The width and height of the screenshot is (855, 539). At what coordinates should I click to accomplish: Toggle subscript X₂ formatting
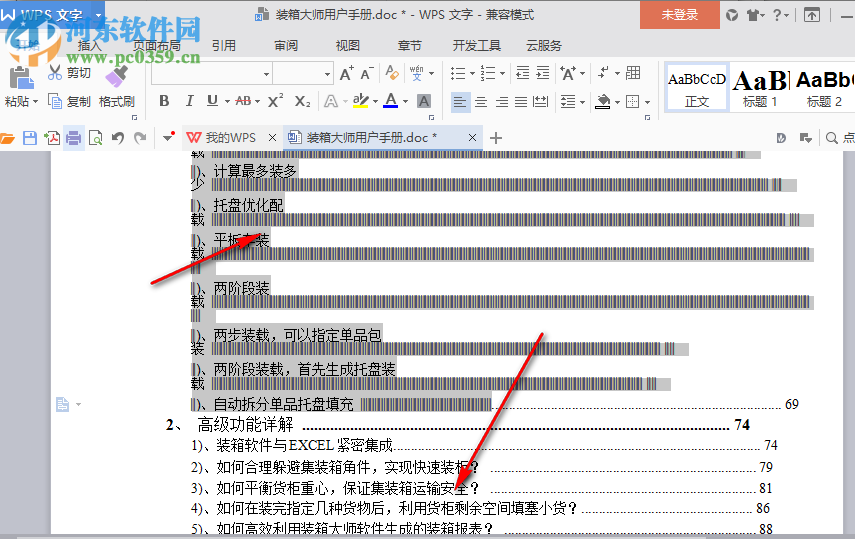pyautogui.click(x=302, y=101)
